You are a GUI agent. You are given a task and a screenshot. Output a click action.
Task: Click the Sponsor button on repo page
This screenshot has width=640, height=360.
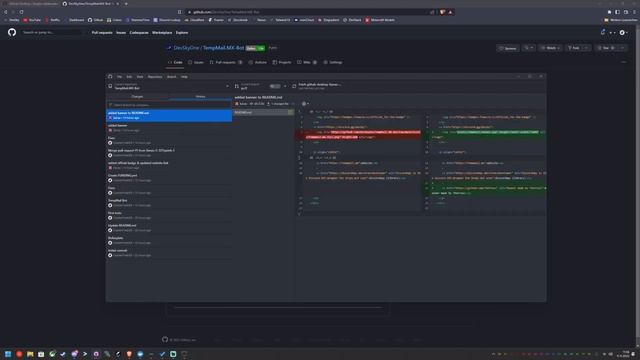(508, 48)
